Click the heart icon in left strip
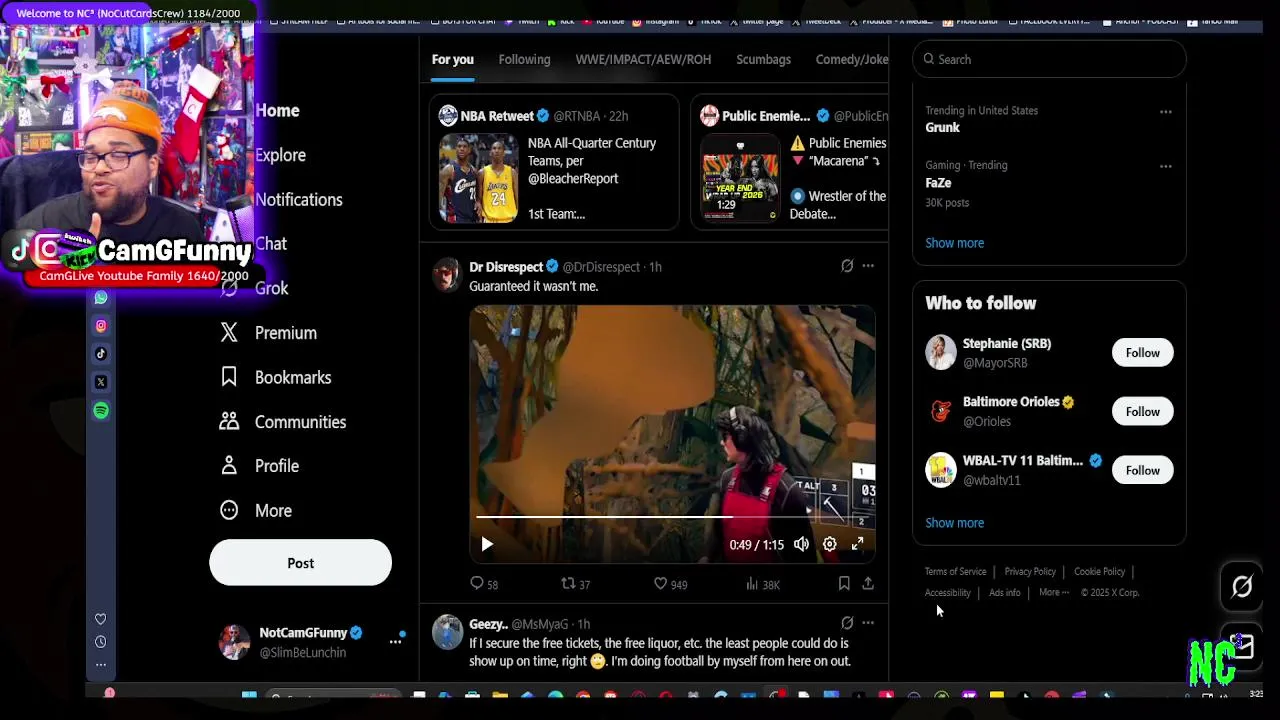Viewport: 1280px width, 720px height. [x=100, y=620]
